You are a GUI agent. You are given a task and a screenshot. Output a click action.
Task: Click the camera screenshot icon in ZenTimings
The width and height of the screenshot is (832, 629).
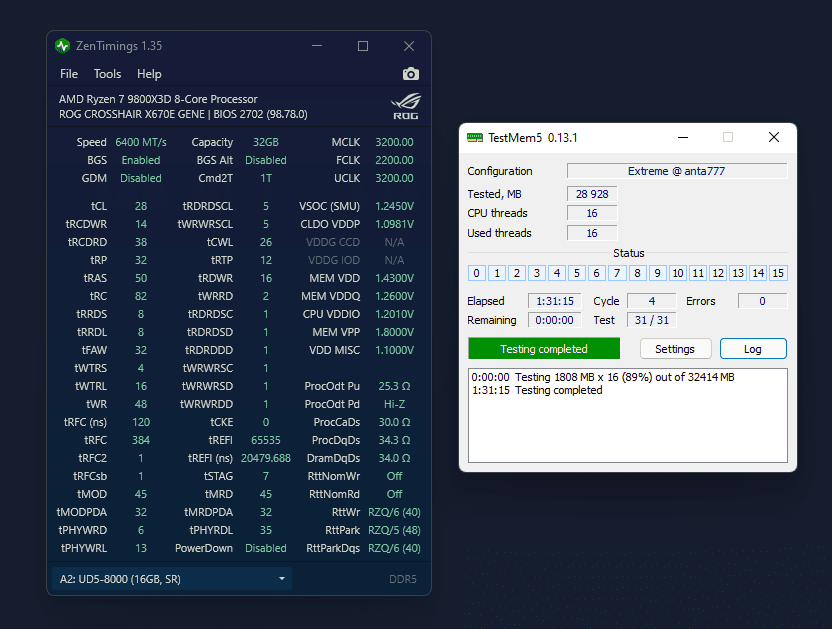[x=410, y=74]
